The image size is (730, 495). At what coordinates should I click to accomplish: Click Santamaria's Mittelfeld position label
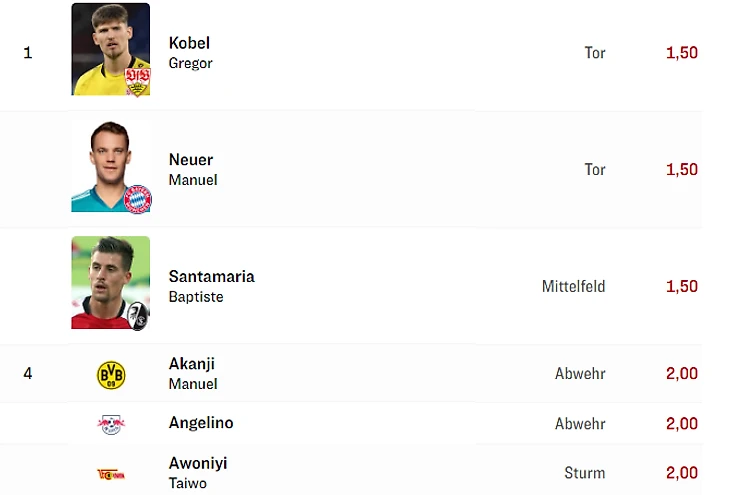point(573,287)
